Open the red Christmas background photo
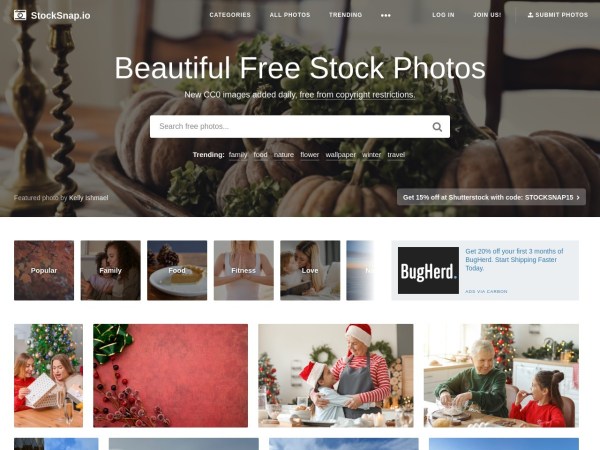Viewport: 600px width, 450px height. [170, 375]
